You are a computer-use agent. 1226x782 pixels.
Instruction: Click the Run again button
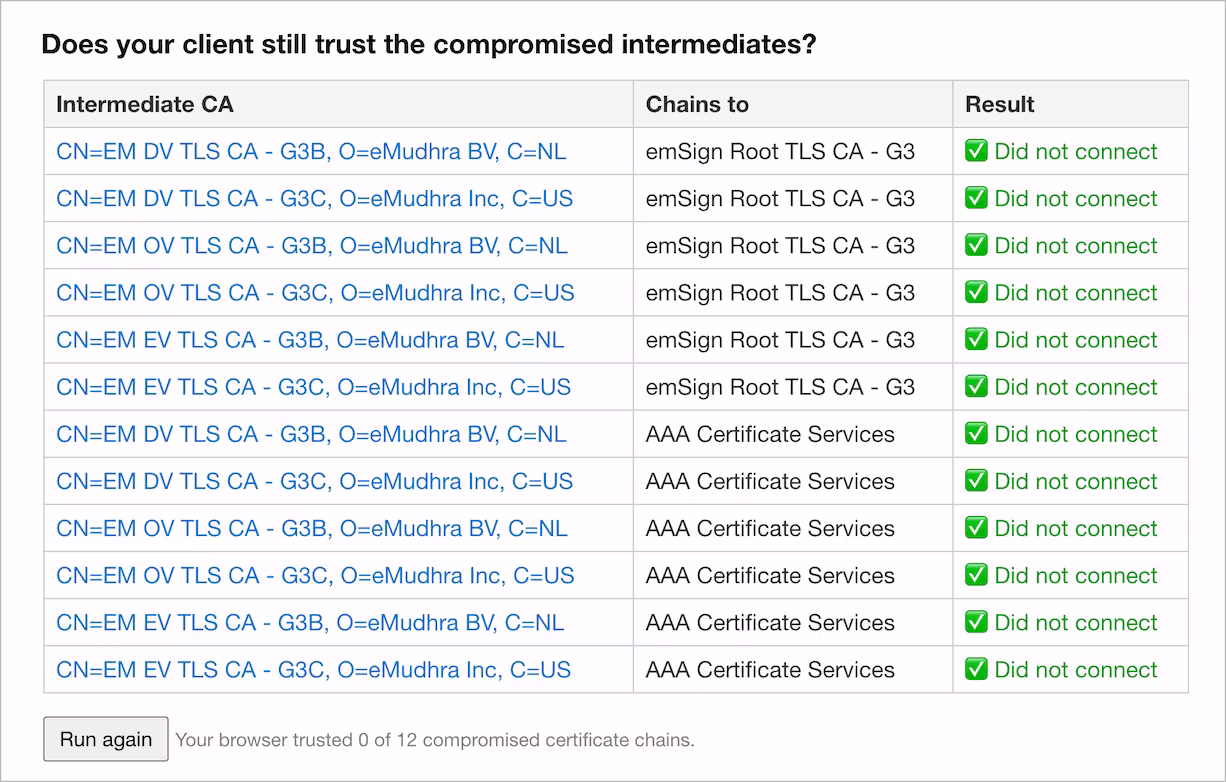click(x=106, y=739)
